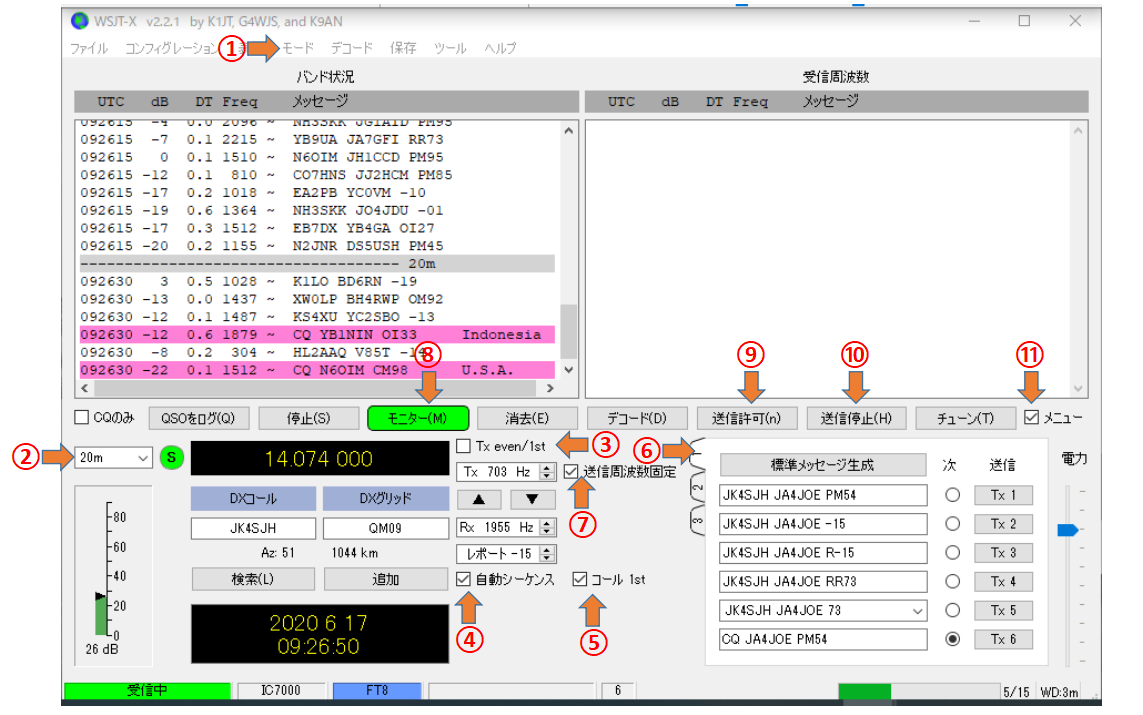Uncheck the 自動シーケンス checkbox

464,579
